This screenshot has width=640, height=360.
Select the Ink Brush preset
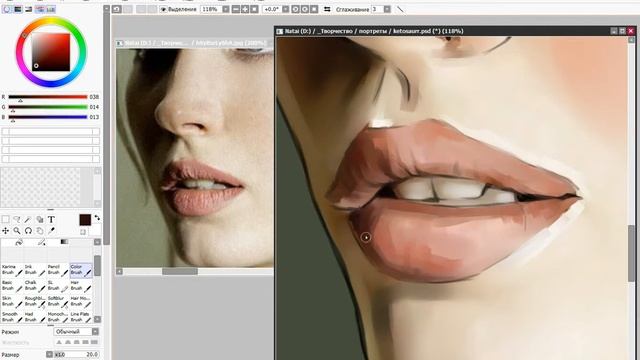[x=35, y=270]
